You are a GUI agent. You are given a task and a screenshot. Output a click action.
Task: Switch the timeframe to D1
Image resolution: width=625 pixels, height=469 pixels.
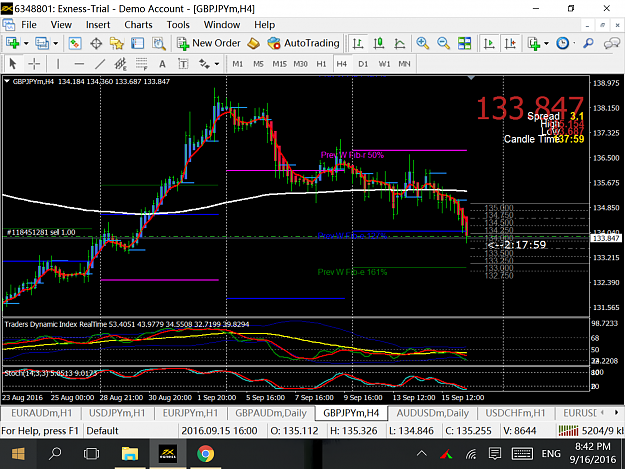363,64
